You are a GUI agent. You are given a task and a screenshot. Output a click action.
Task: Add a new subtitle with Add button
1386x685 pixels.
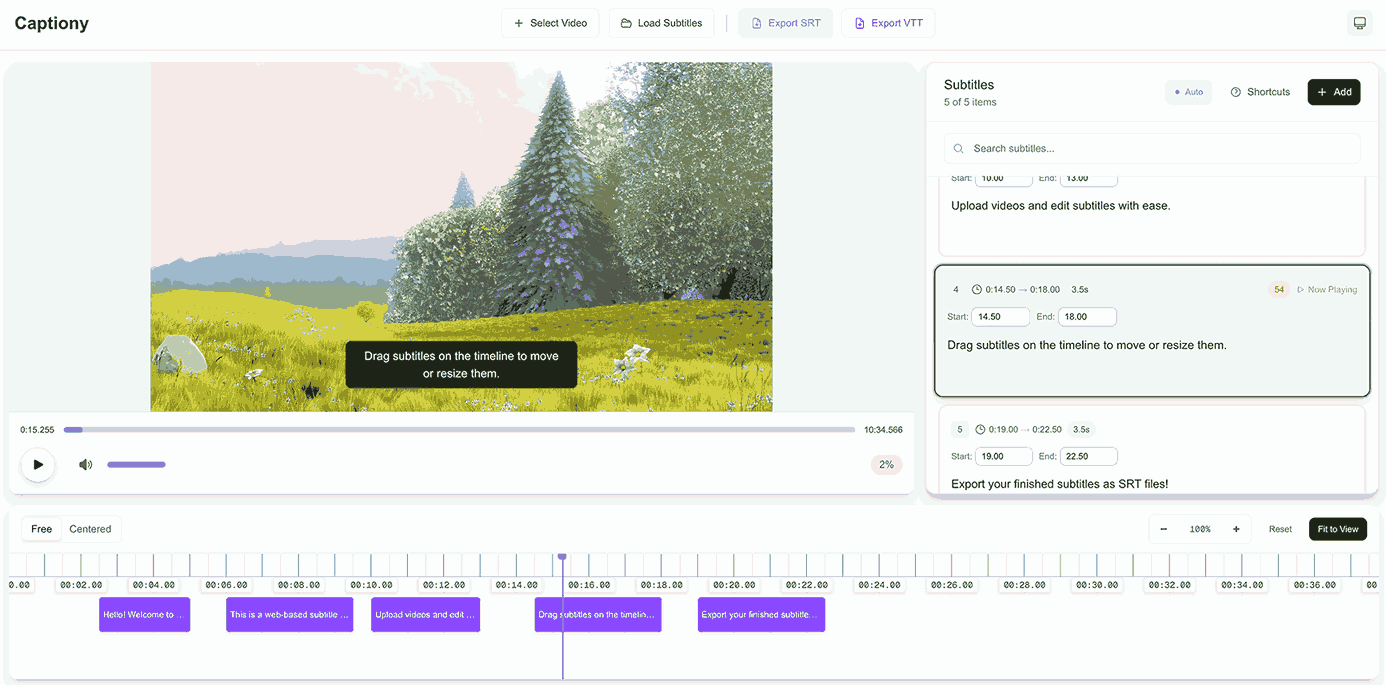coord(1334,92)
